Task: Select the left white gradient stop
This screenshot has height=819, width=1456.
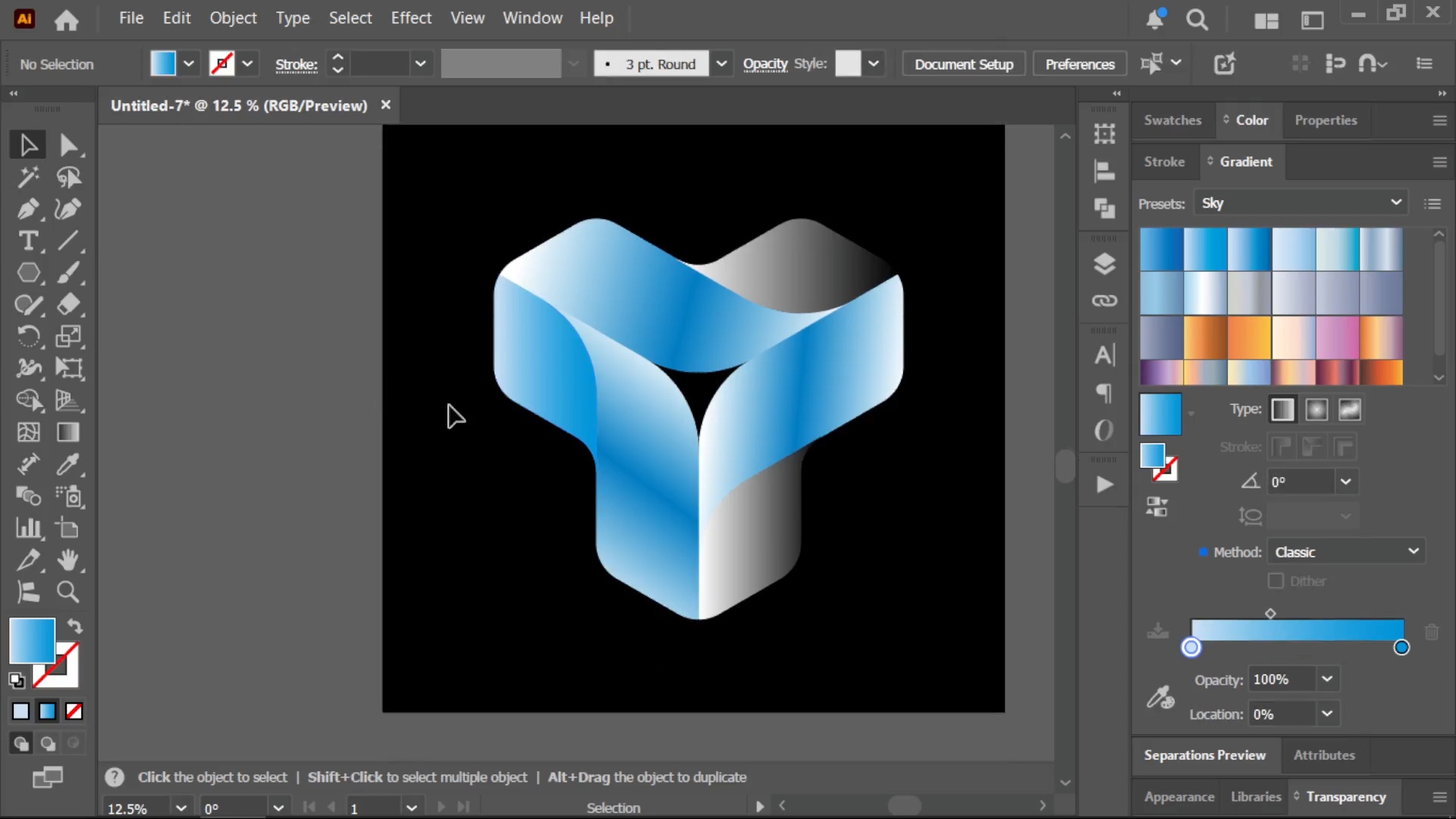Action: [1191, 648]
